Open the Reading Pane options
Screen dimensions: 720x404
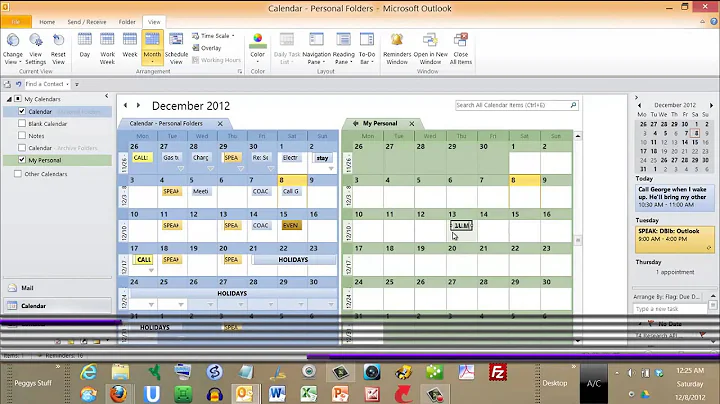coord(343,49)
